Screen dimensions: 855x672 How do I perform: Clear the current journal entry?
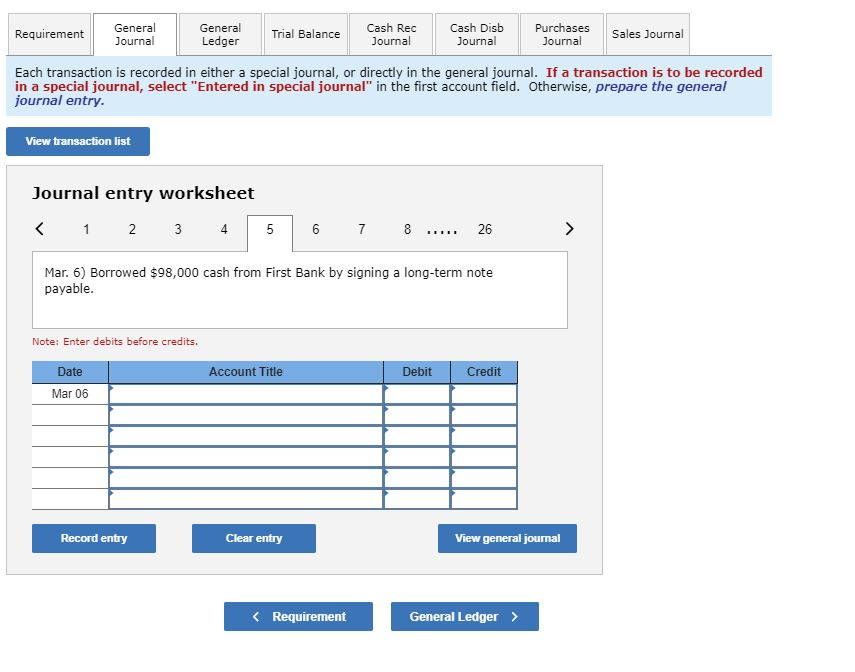pos(253,538)
